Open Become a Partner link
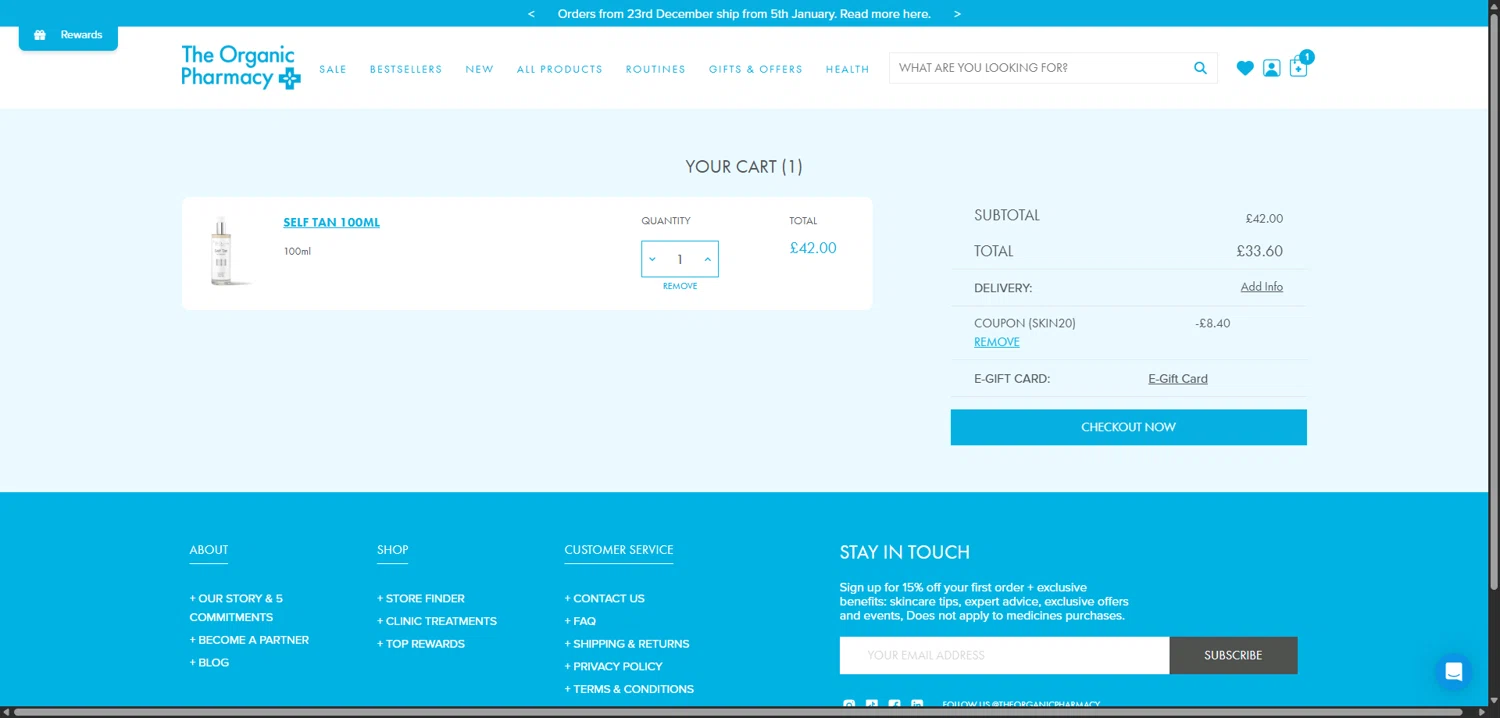 (x=249, y=640)
